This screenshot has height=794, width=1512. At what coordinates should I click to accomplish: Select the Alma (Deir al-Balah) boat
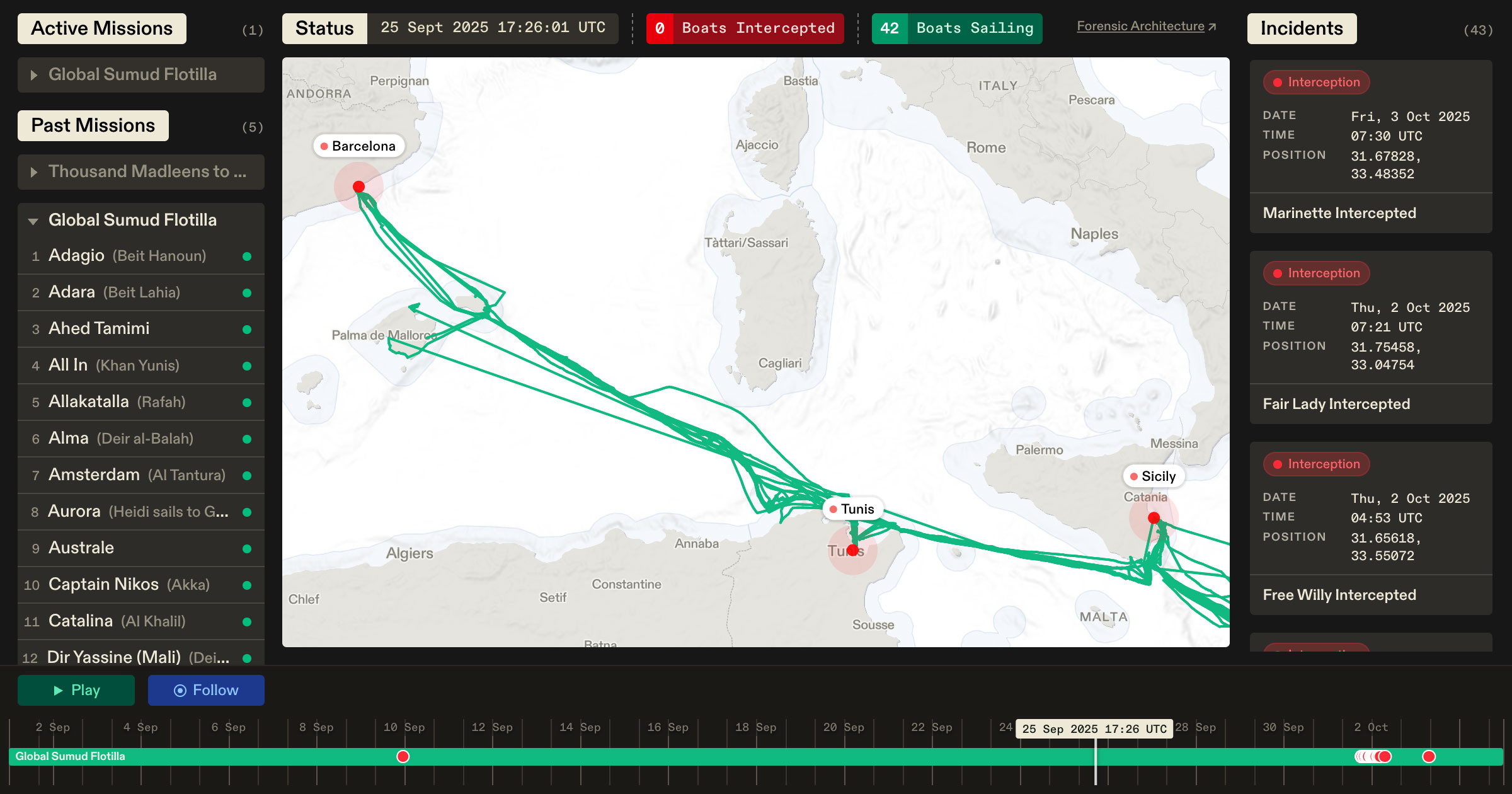point(141,439)
